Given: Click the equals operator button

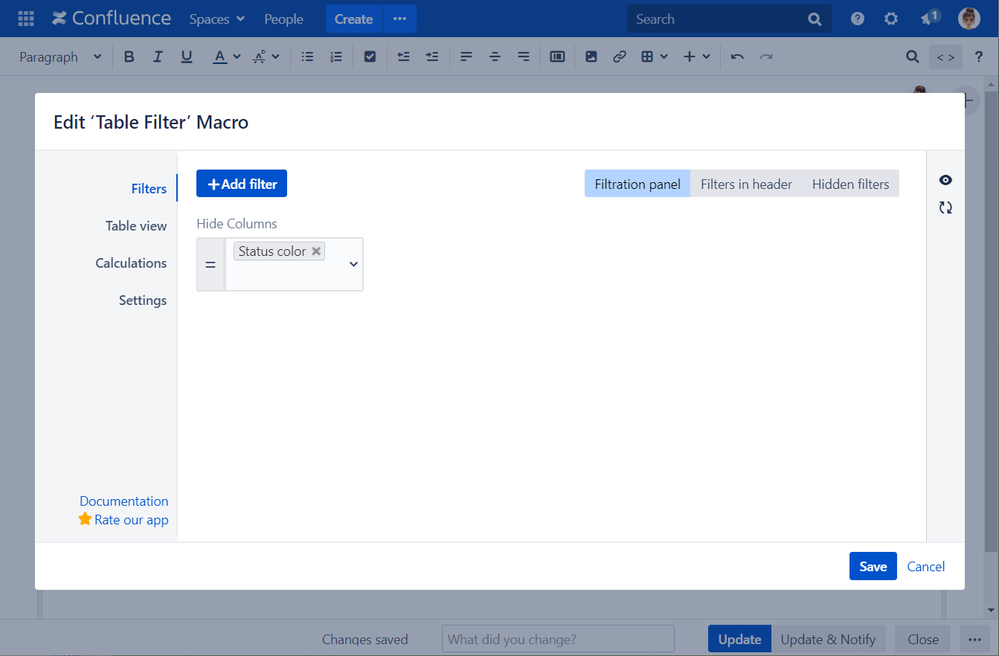Looking at the screenshot, I should [x=210, y=264].
